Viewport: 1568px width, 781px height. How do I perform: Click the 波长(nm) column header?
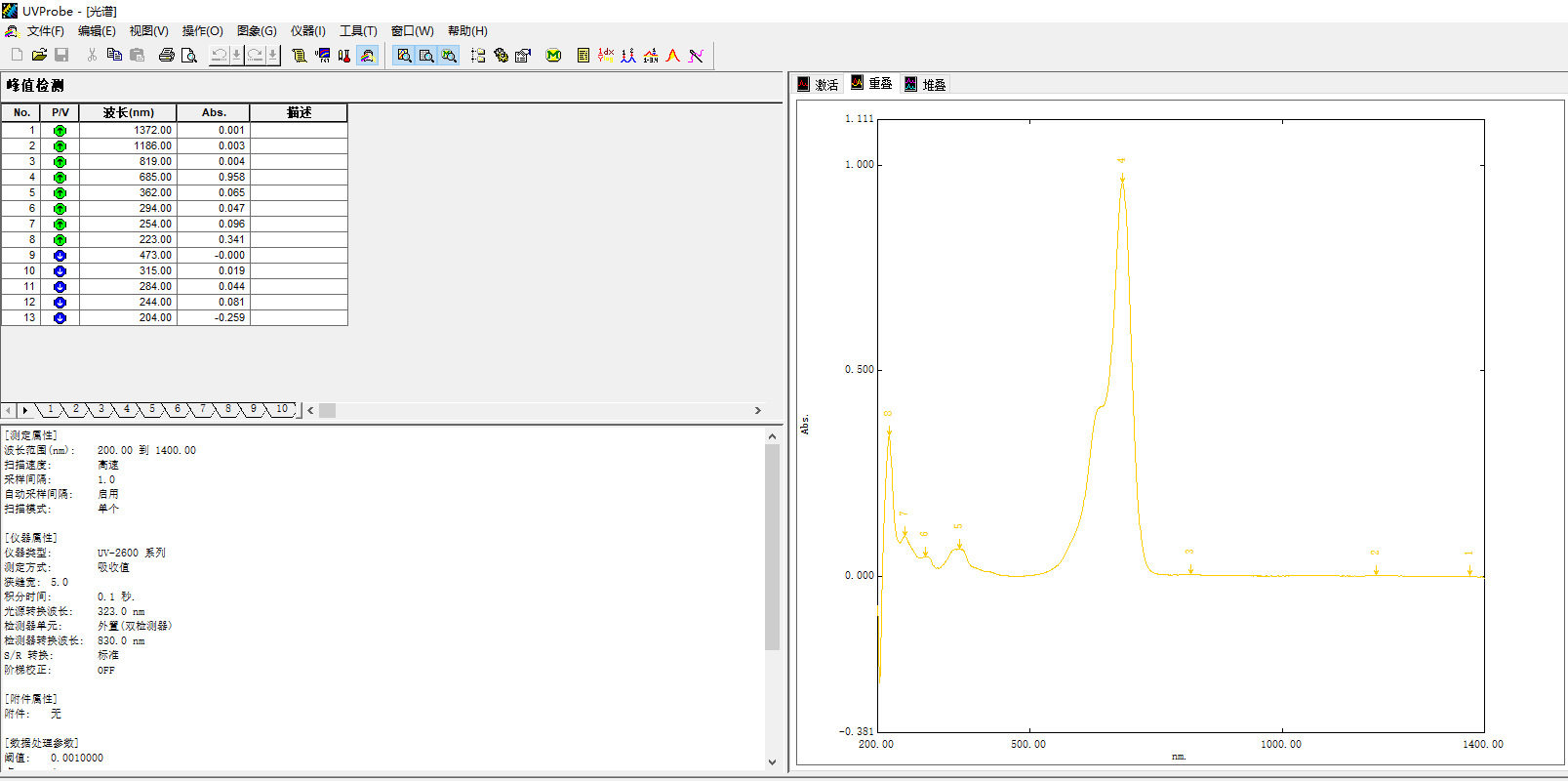click(x=128, y=112)
